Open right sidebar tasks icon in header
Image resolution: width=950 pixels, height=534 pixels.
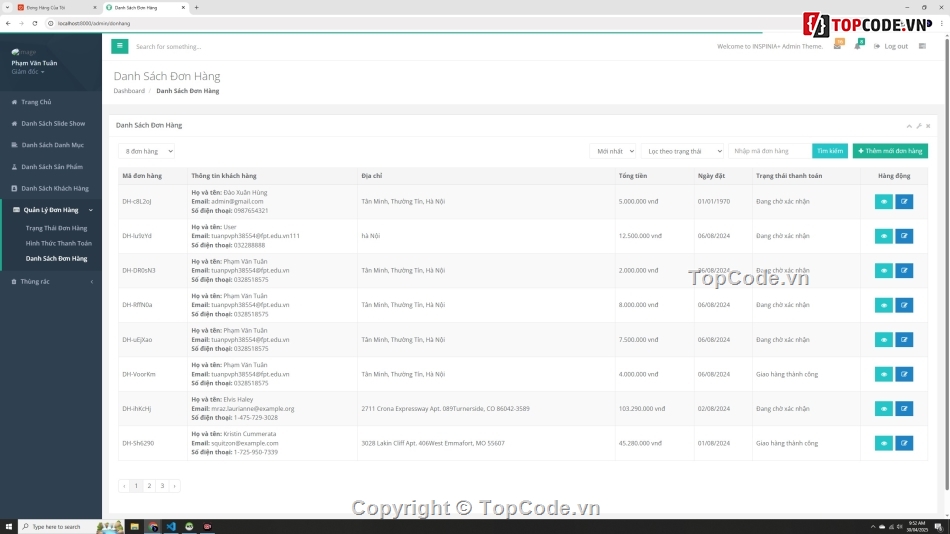pyautogui.click(x=922, y=46)
